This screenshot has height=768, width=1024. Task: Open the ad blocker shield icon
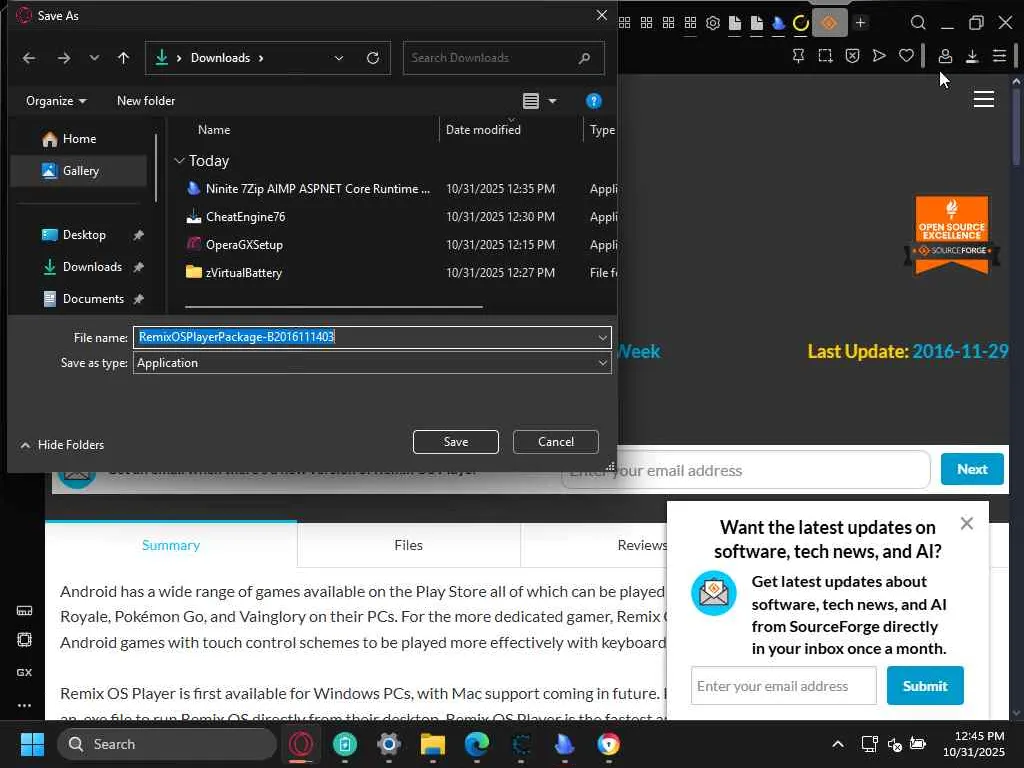(852, 56)
